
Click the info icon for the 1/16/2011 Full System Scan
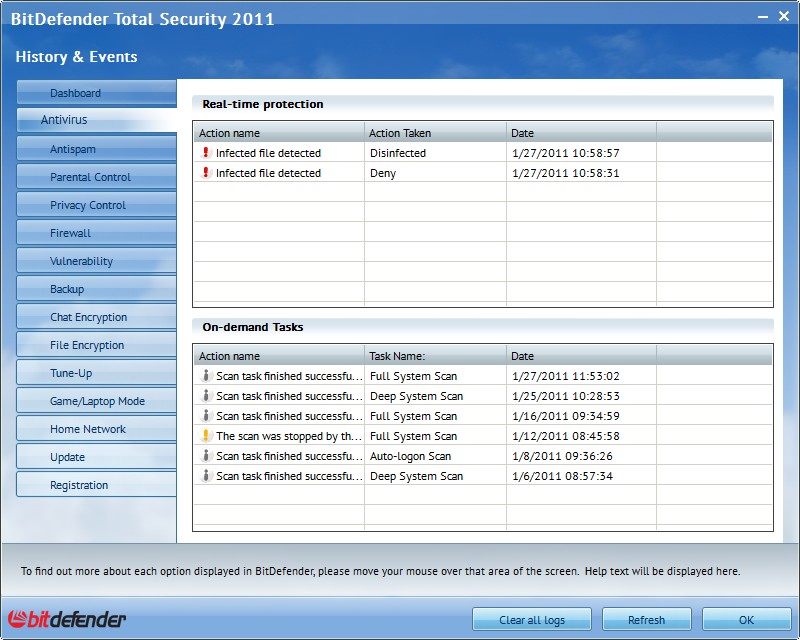pos(206,415)
